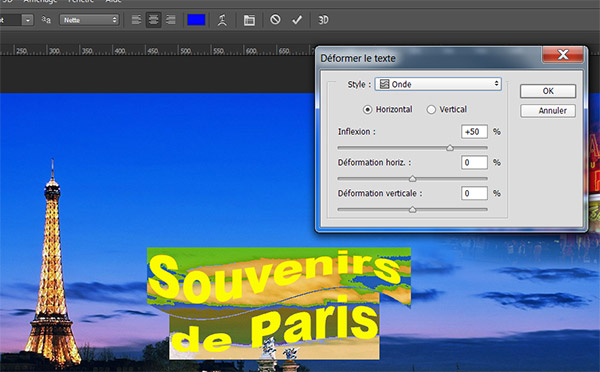Select the Vertical radio button
The image size is (600, 372).
pos(431,110)
